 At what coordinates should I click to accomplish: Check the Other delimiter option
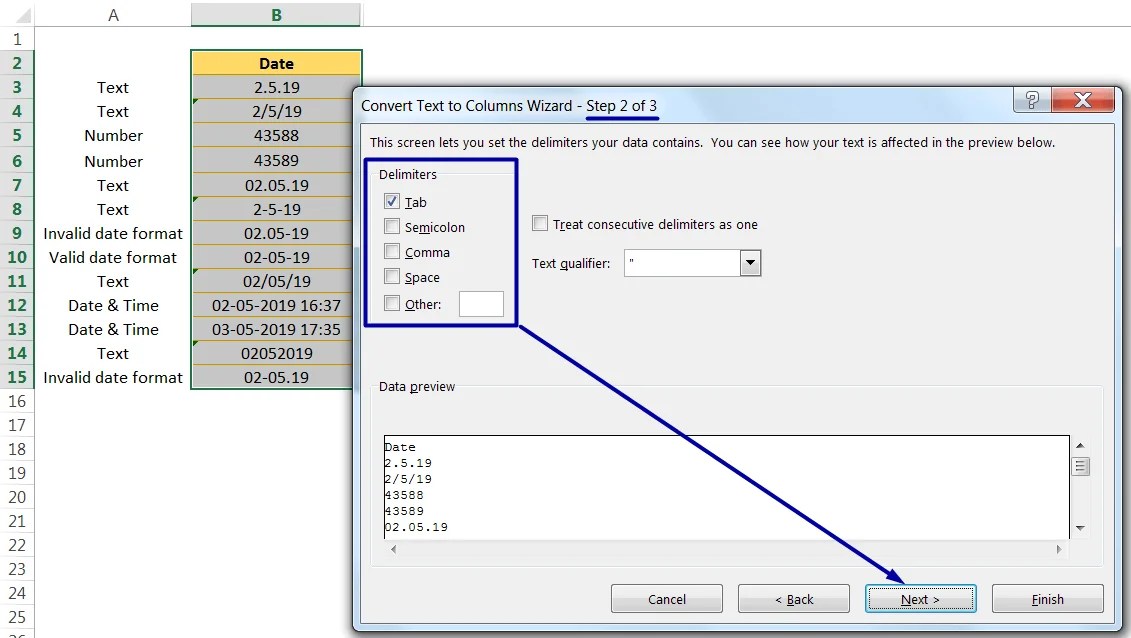coord(392,304)
